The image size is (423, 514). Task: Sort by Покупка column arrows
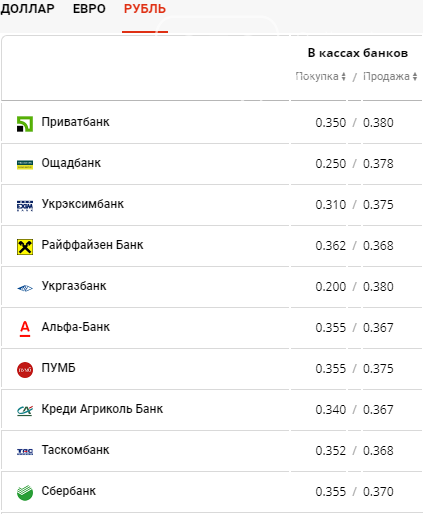[x=343, y=77]
